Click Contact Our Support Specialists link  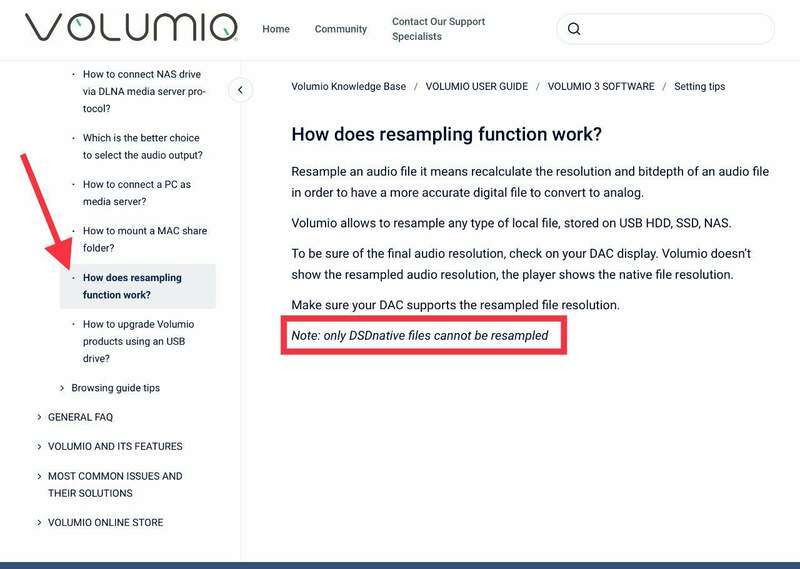pyautogui.click(x=438, y=29)
